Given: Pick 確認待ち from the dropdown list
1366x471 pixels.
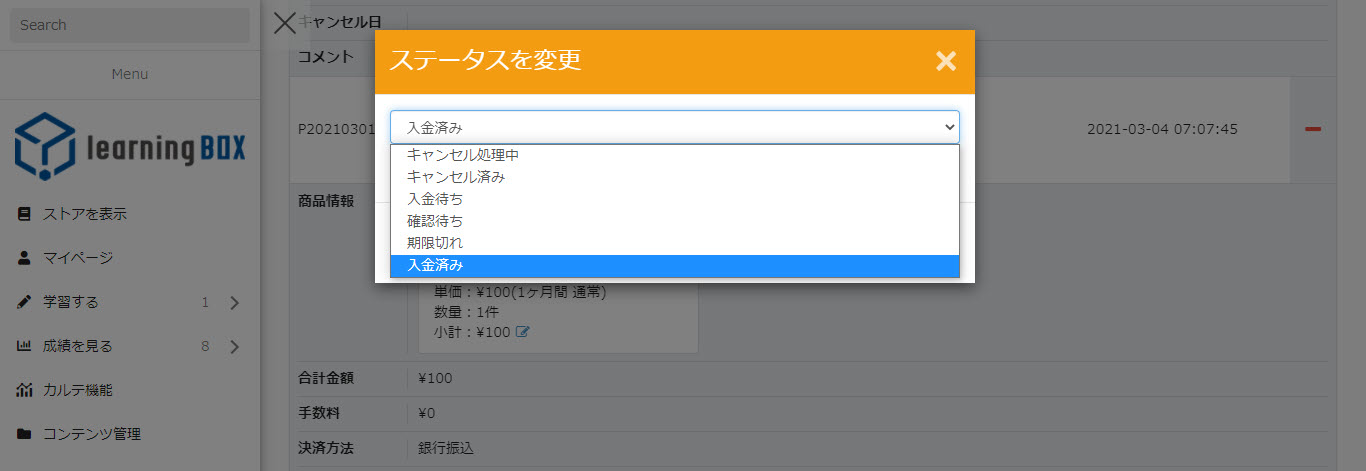Looking at the screenshot, I should pyautogui.click(x=435, y=221).
